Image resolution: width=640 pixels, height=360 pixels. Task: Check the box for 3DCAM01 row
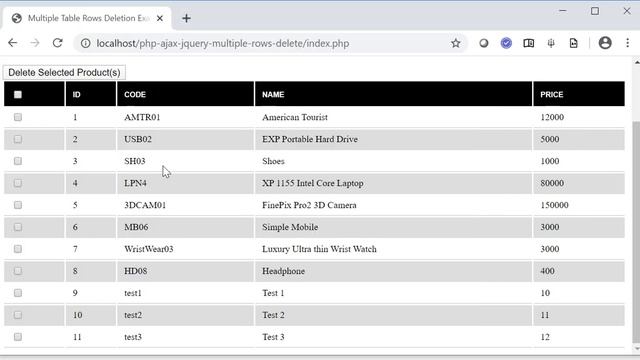tap(18, 205)
